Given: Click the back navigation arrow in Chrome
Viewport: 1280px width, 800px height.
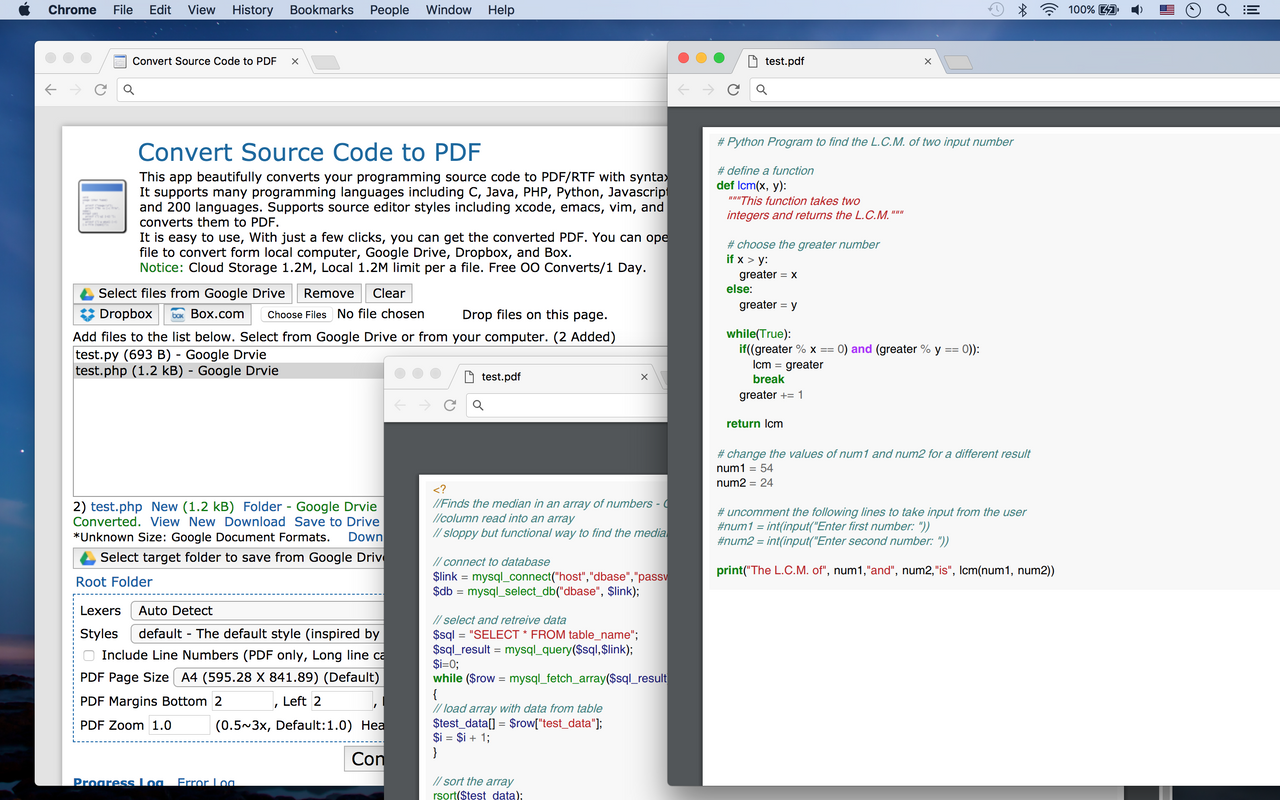Looking at the screenshot, I should 49,89.
